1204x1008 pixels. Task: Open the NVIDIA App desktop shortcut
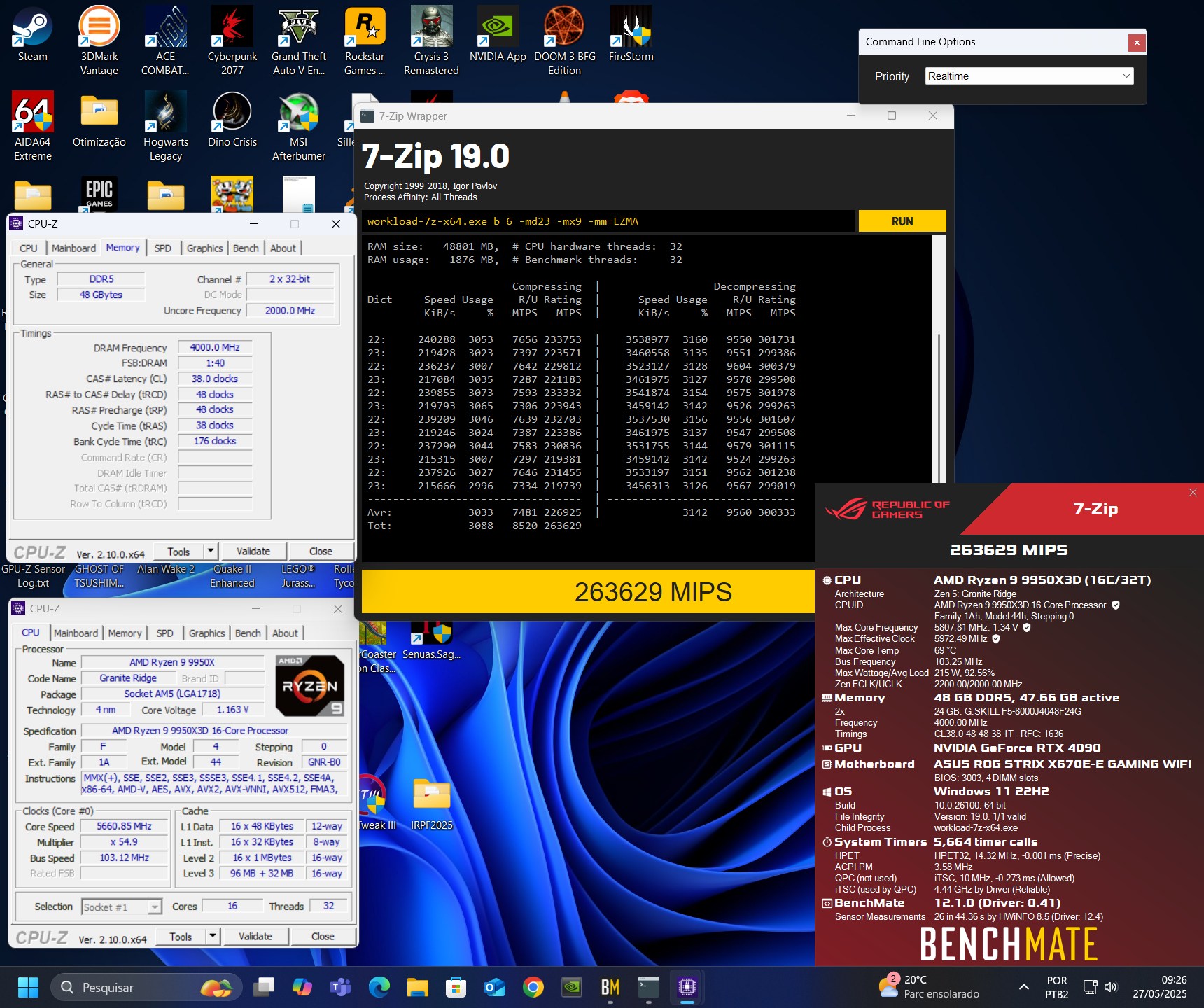click(x=498, y=34)
